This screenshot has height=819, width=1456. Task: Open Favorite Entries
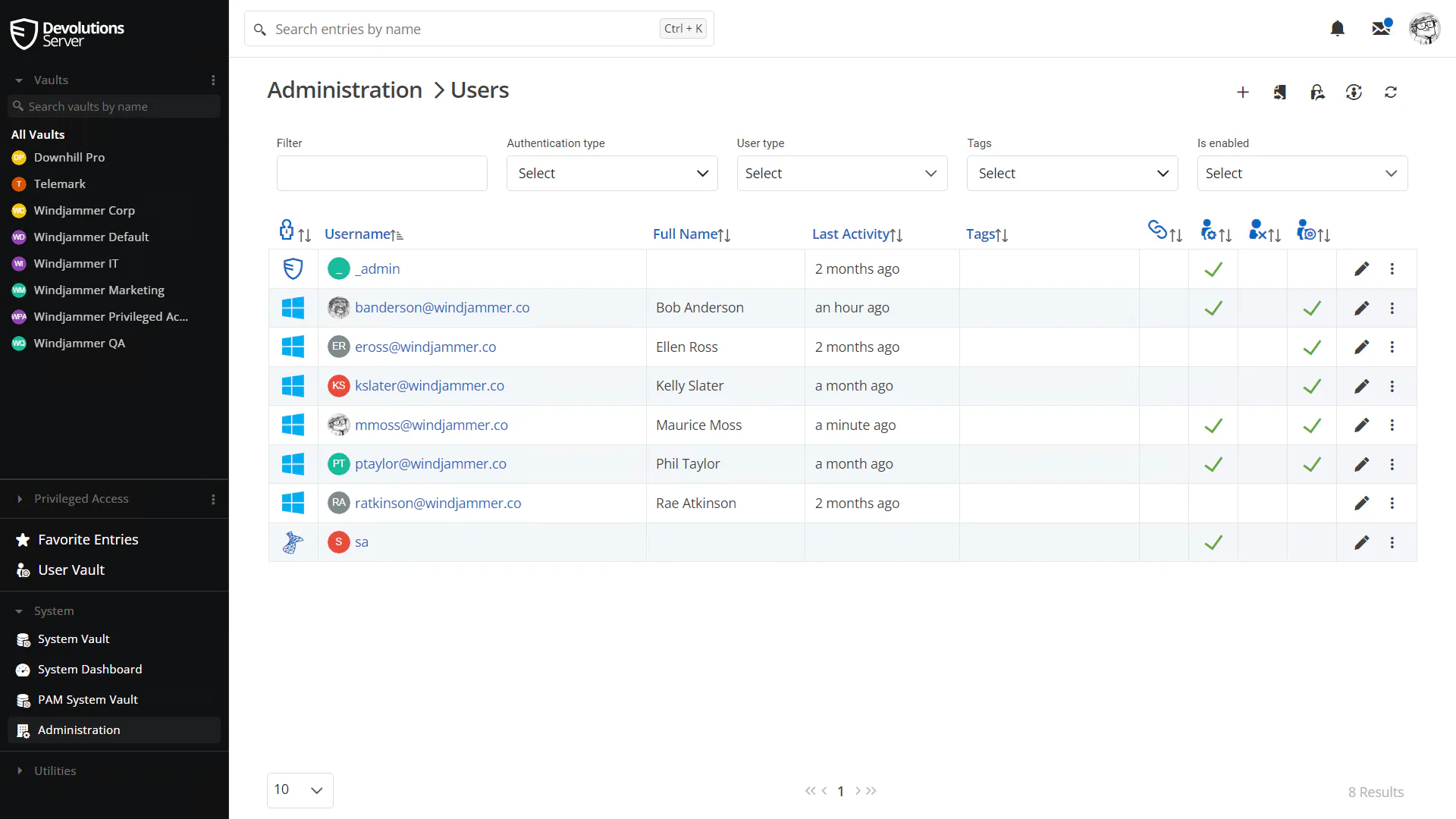[77, 540]
